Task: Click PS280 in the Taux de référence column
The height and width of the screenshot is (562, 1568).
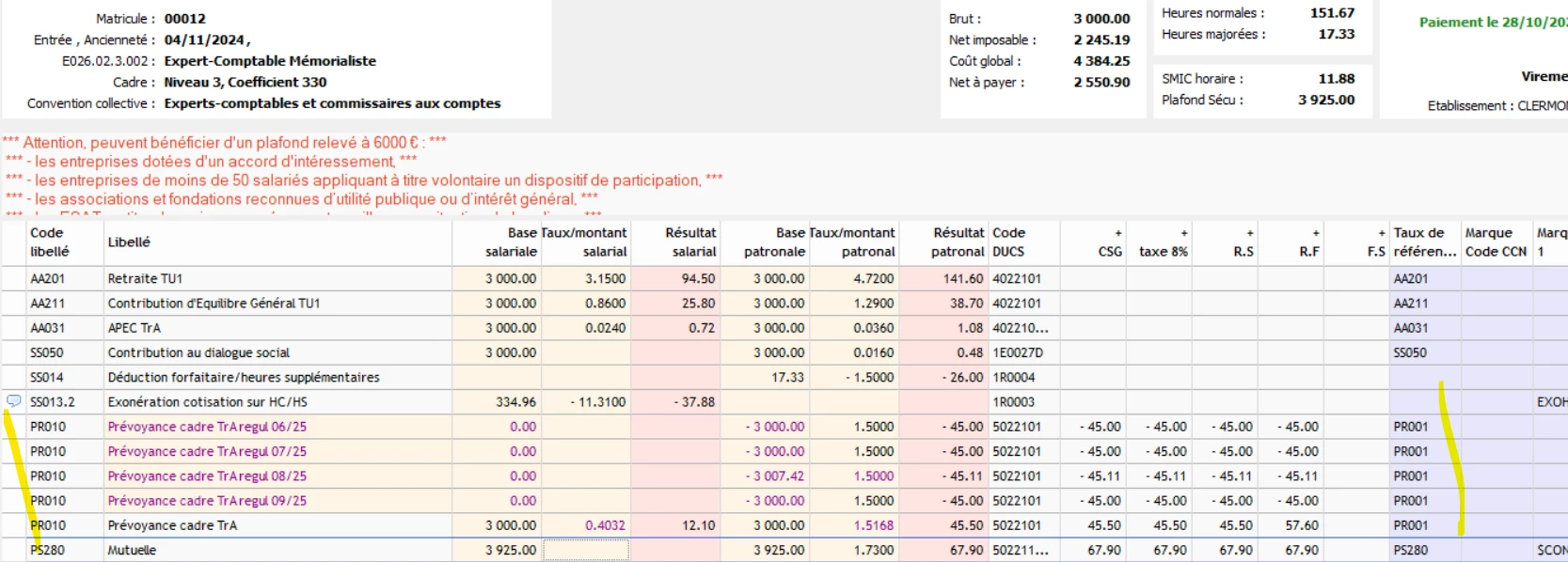Action: point(1411,550)
